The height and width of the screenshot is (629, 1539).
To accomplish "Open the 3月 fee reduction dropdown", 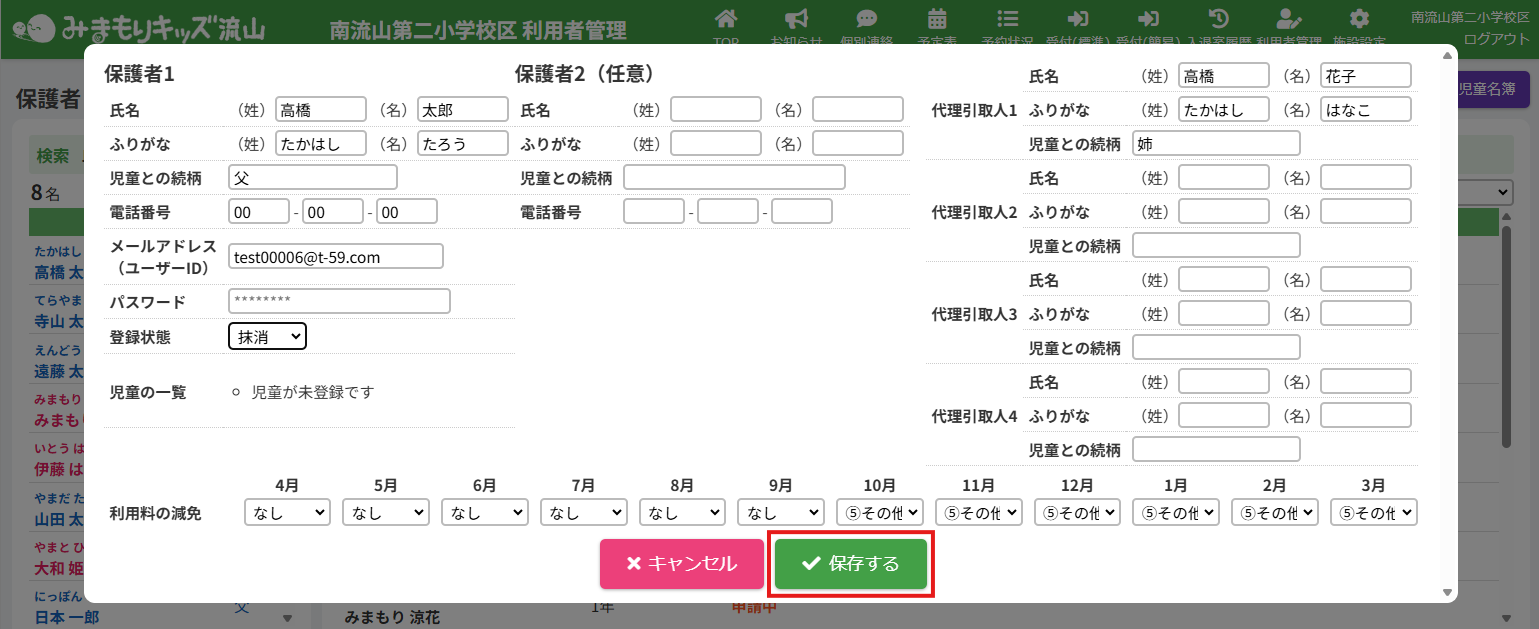I will point(1374,512).
